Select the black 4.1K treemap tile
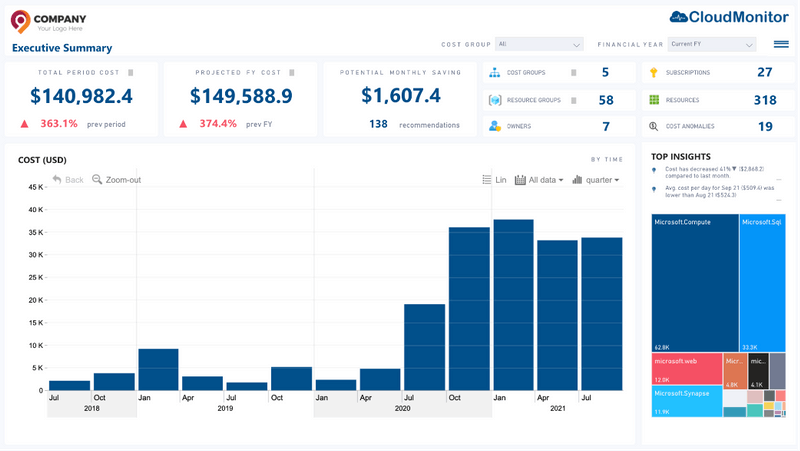800x451 pixels. point(758,371)
